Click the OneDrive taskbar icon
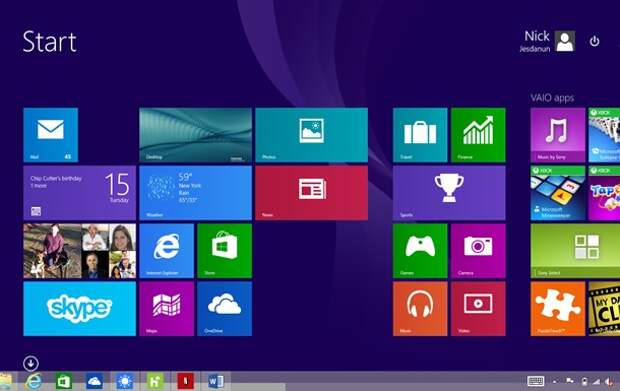Image resolution: width=620 pixels, height=391 pixels. (x=94, y=382)
